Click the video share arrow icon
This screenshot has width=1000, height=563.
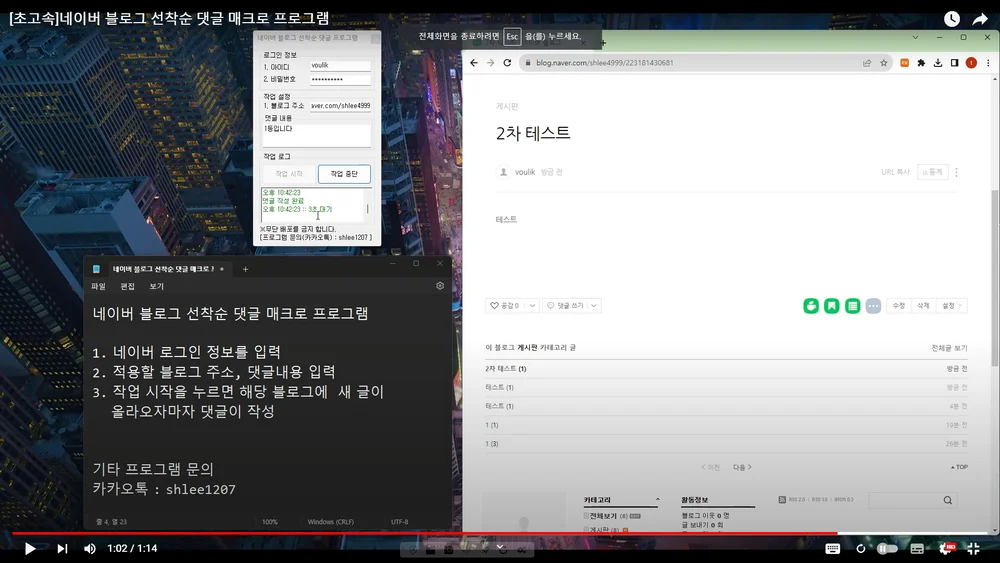[x=980, y=19]
